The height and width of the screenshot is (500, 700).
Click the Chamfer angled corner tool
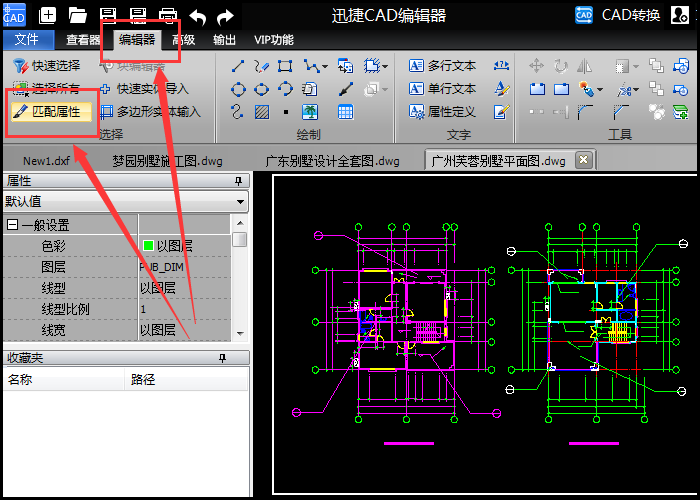tap(621, 112)
